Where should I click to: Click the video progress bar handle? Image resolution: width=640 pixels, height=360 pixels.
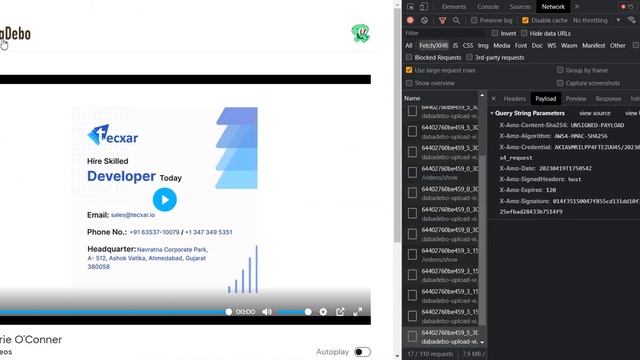pos(229,312)
